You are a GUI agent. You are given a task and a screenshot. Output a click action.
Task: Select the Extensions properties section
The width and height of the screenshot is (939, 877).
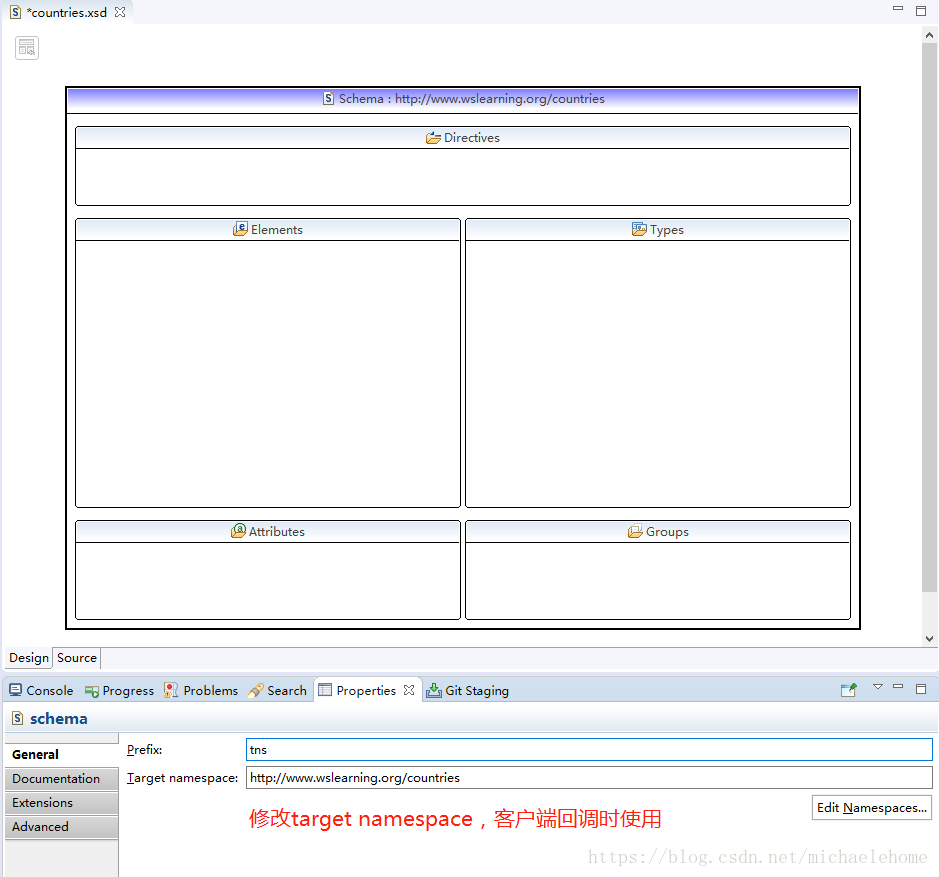[x=62, y=803]
